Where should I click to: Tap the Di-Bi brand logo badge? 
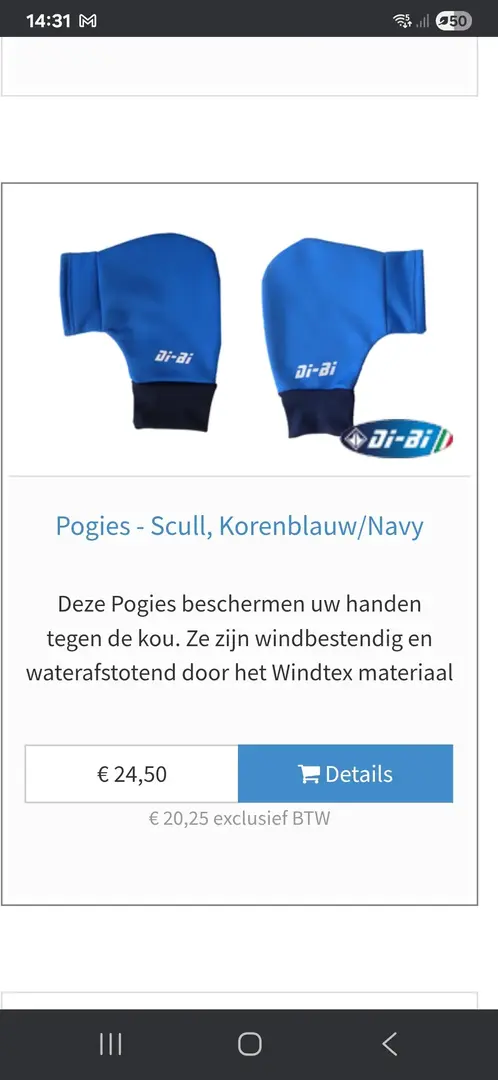397,437
